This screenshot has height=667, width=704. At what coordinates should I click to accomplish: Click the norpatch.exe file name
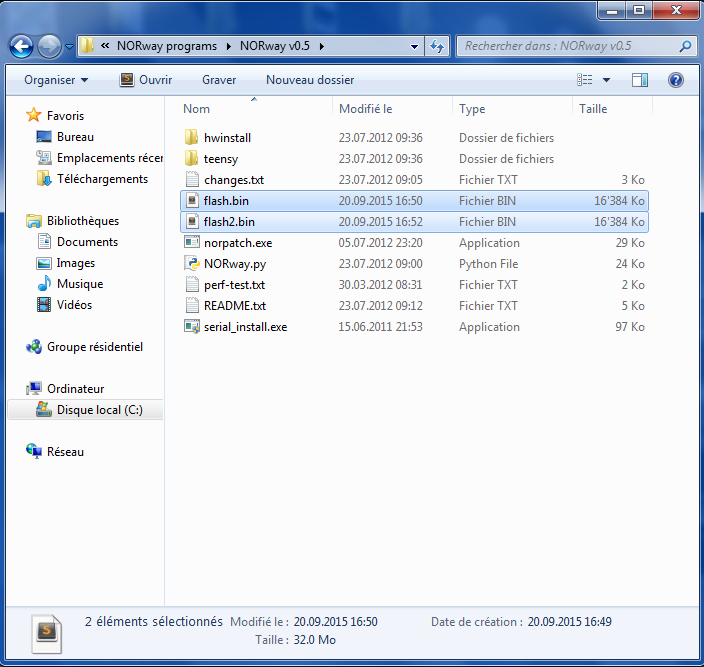238,243
